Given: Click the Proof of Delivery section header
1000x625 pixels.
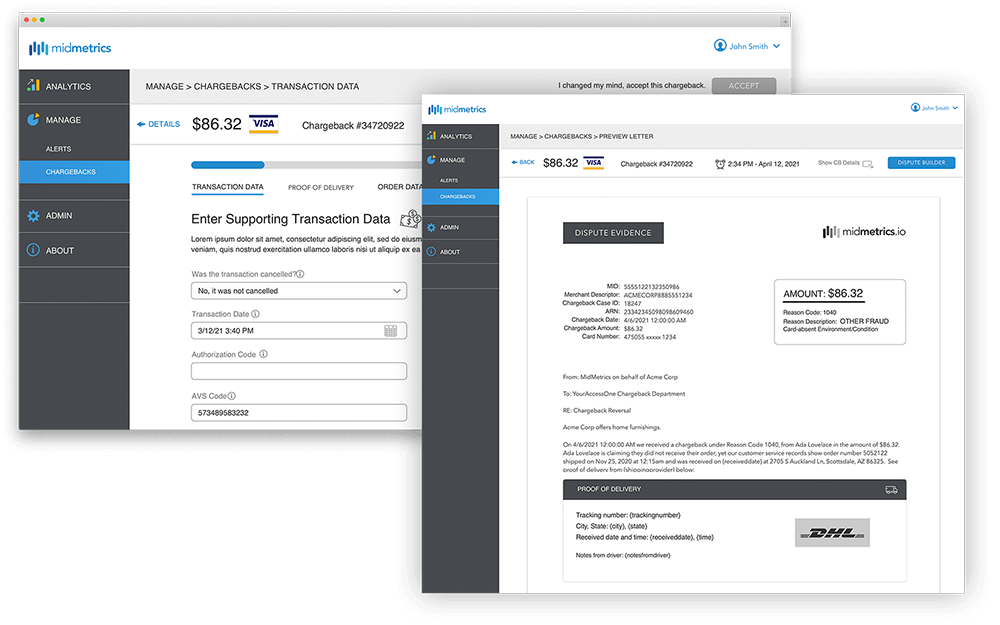Looking at the screenshot, I should click(x=735, y=489).
